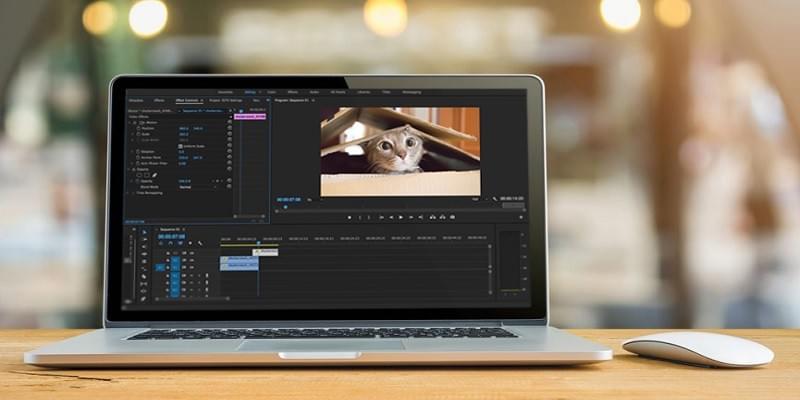Step forward one frame in Program monitor
The image size is (800, 400).
[x=411, y=217]
